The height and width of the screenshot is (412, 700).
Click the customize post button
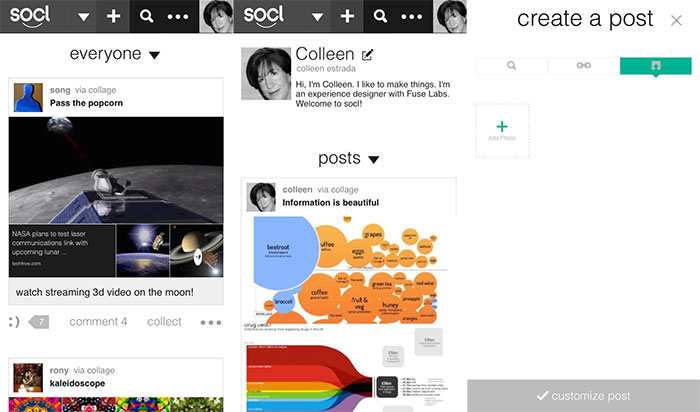(583, 396)
